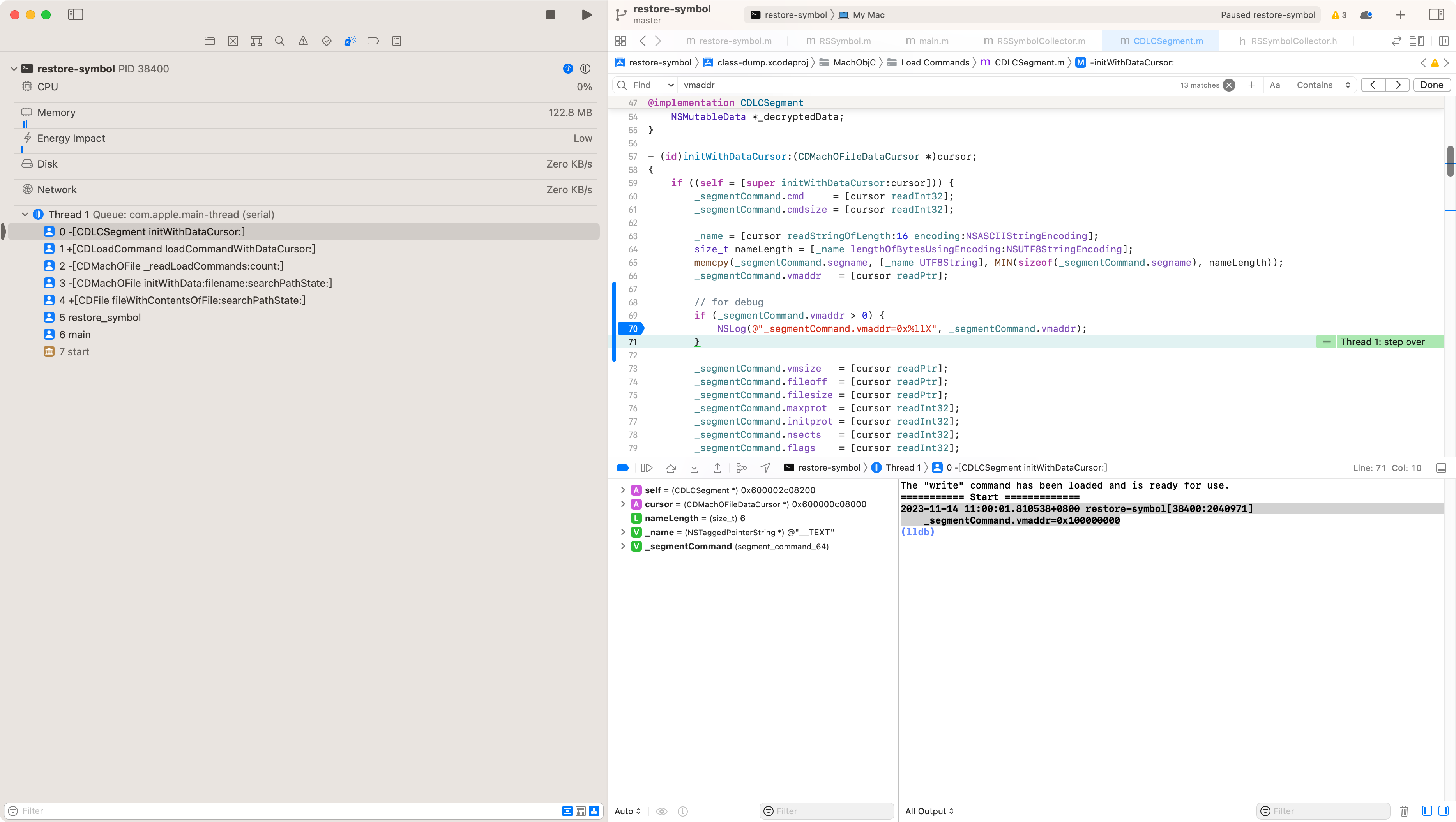Image resolution: width=1456 pixels, height=822 pixels.
Task: Click the continue execution play icon
Action: (647, 468)
